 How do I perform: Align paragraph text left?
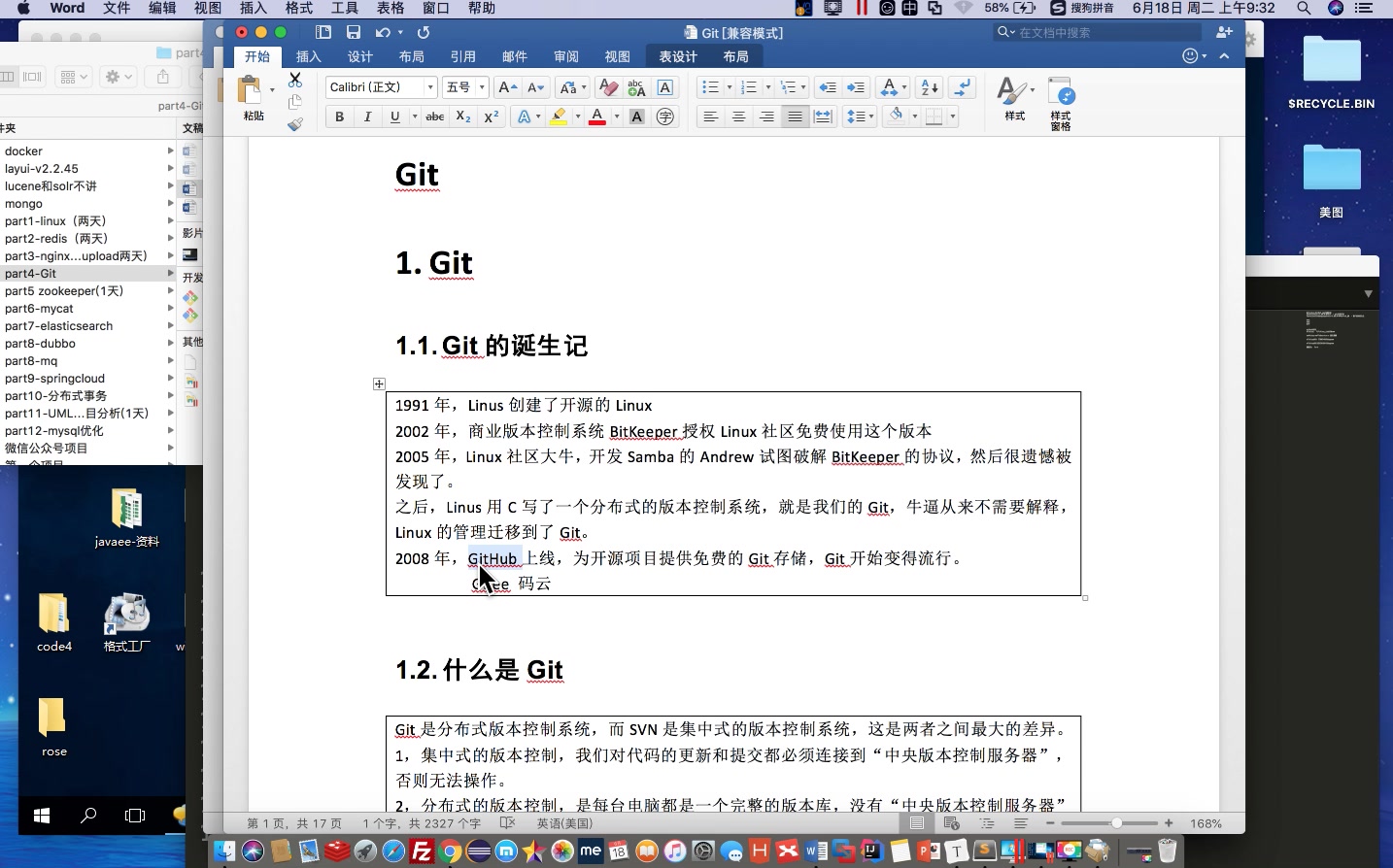711,117
